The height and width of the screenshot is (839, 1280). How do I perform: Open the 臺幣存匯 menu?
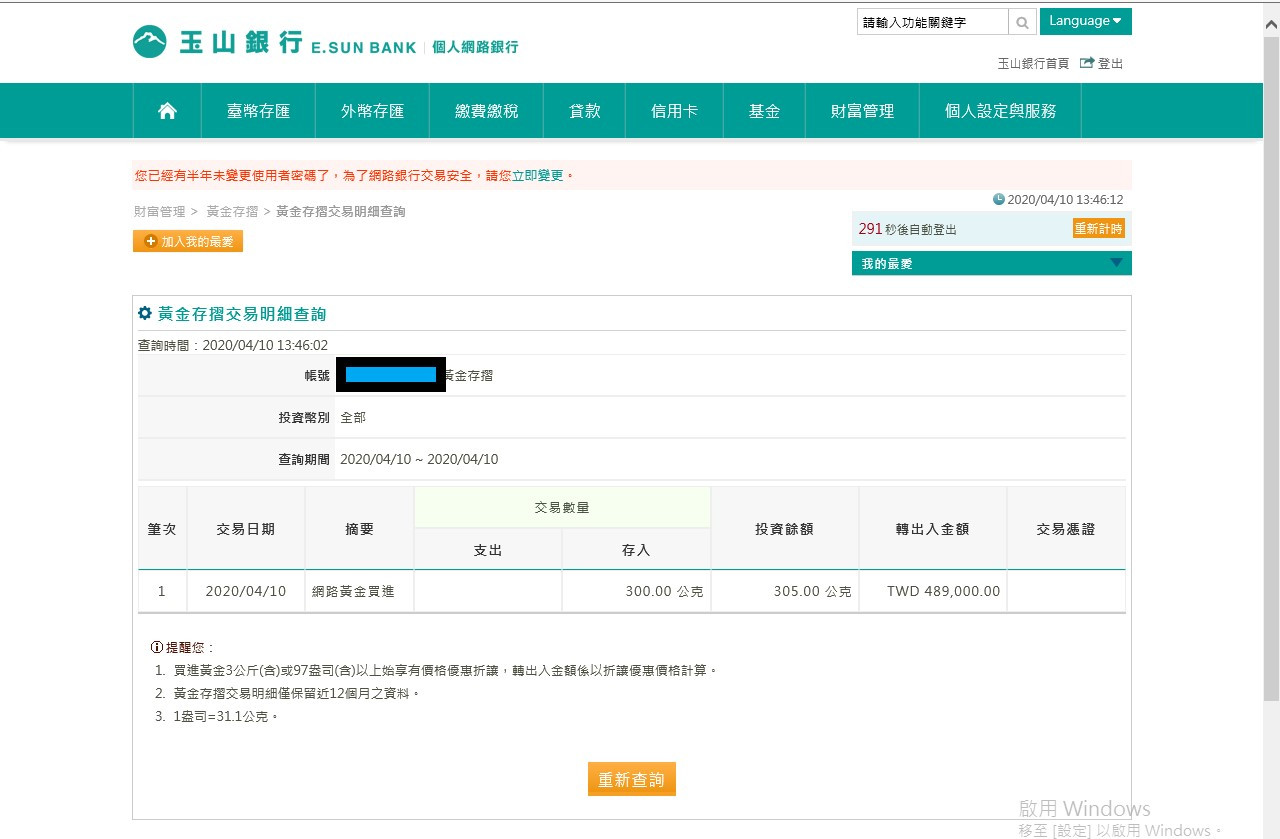click(258, 111)
